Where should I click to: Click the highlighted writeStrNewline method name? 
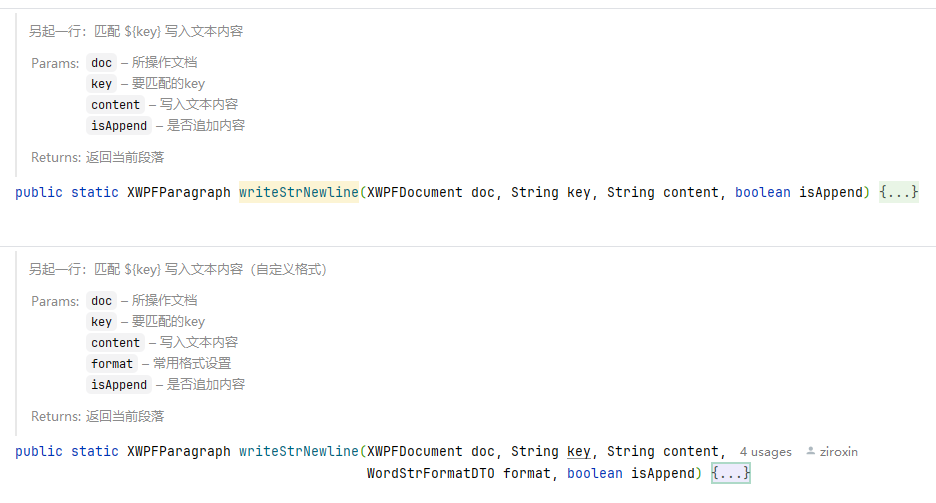(298, 192)
